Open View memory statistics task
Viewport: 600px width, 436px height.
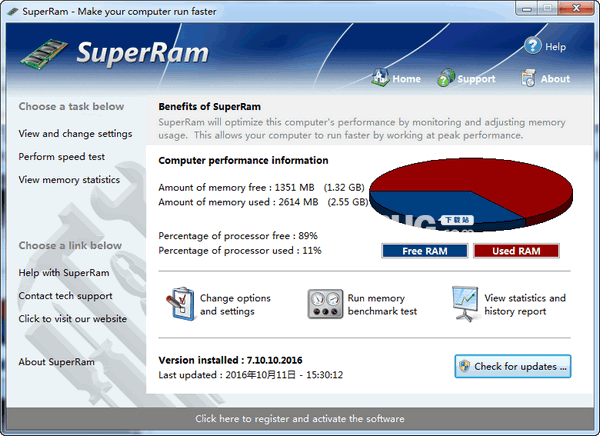pyautogui.click(x=69, y=180)
